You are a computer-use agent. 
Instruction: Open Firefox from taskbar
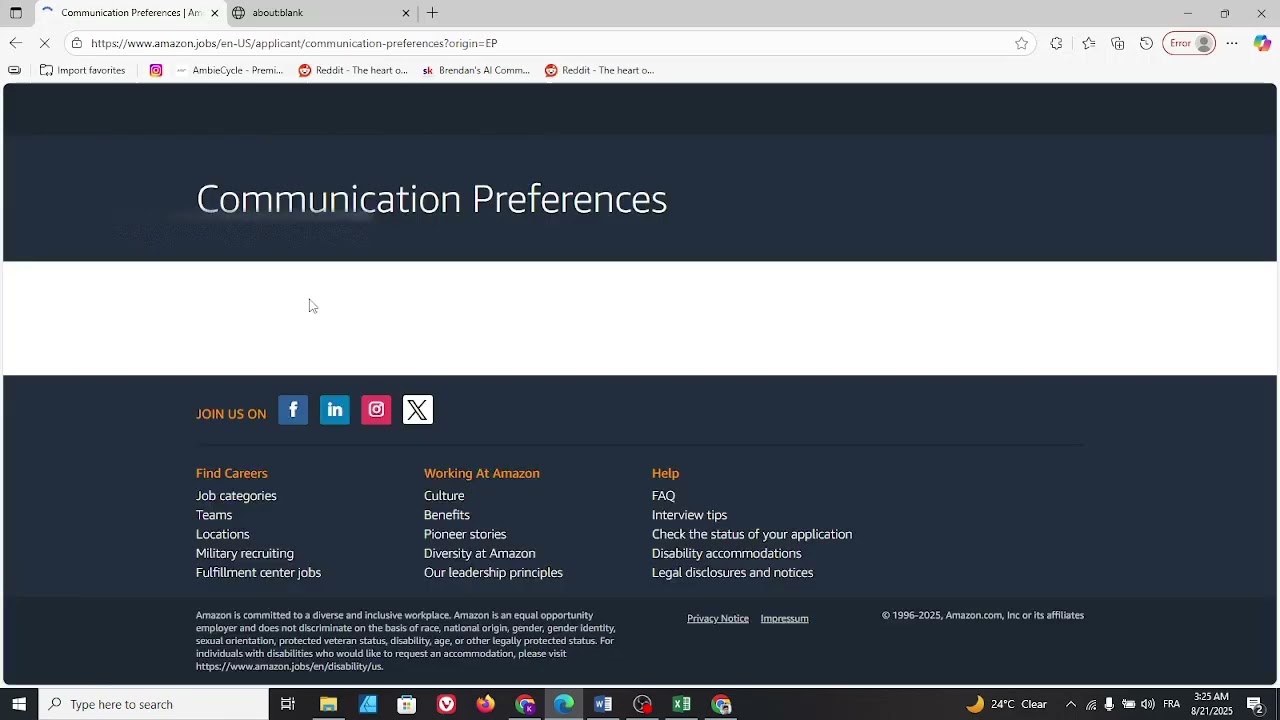(485, 704)
